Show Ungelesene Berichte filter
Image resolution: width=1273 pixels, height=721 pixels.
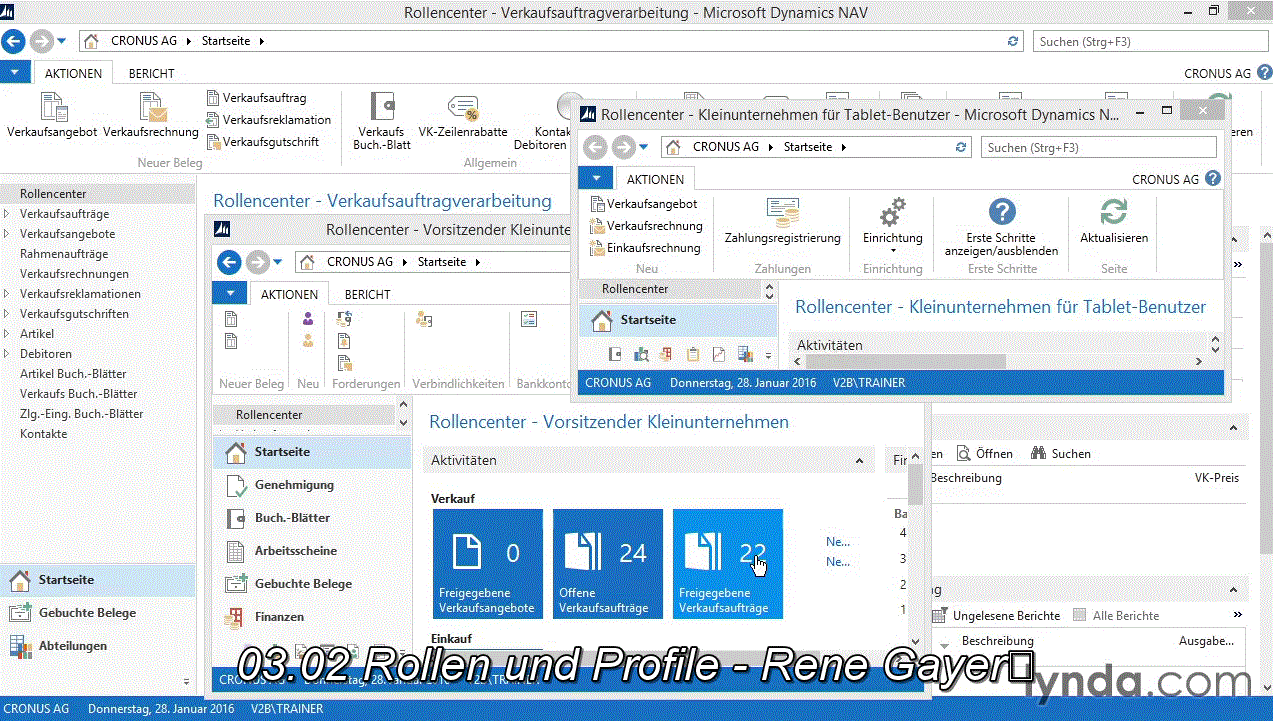click(x=995, y=616)
